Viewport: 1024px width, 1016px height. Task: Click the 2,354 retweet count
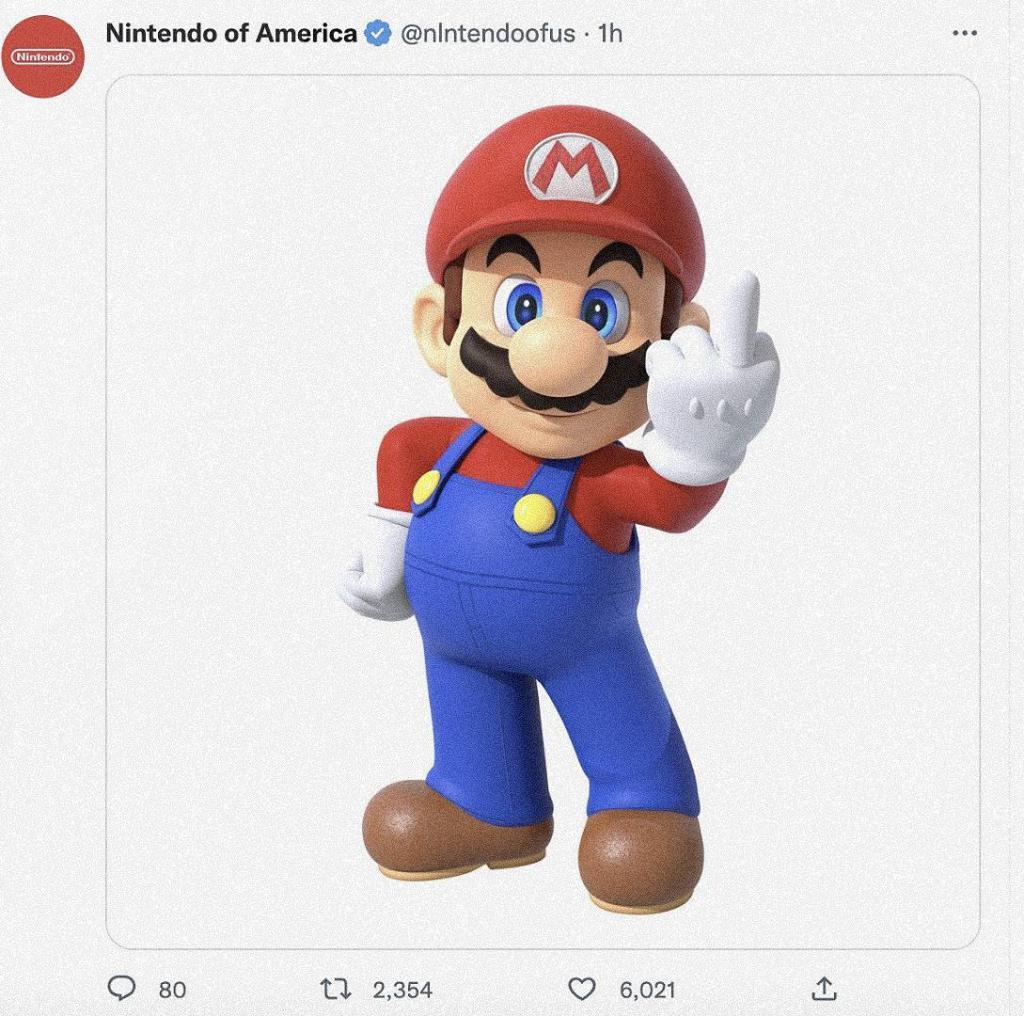[402, 990]
